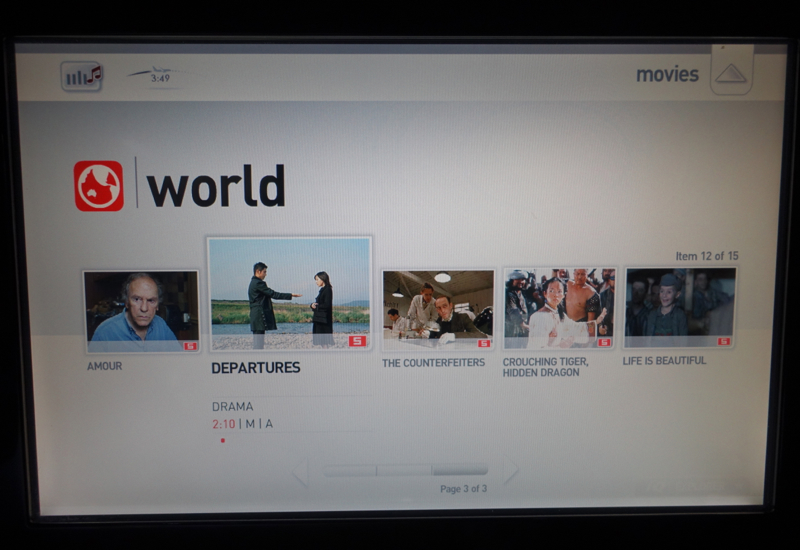The width and height of the screenshot is (800, 550).
Task: Select the third segment of page bar
Action: click(460, 470)
